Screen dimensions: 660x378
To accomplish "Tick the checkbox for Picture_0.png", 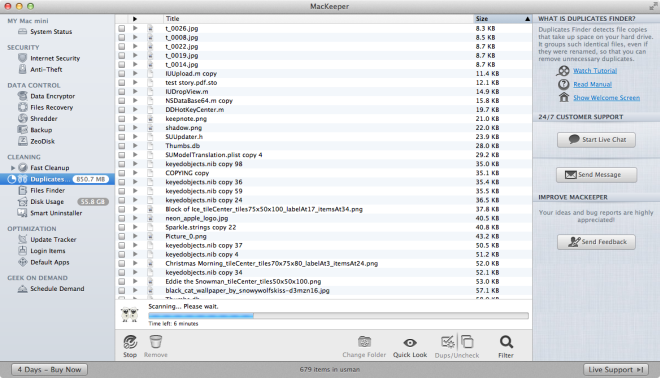I will 122,236.
